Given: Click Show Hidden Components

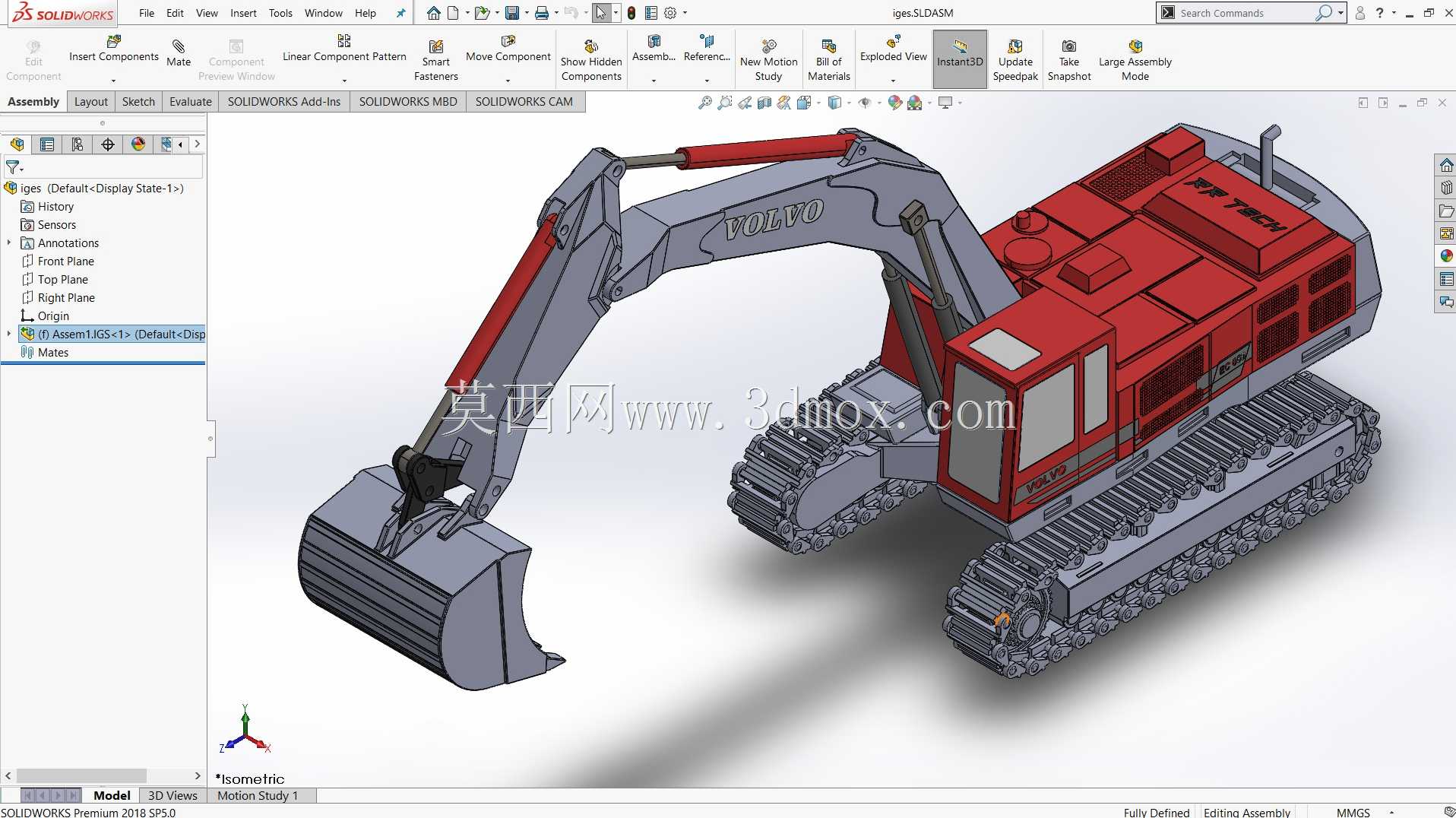Looking at the screenshot, I should (x=591, y=59).
